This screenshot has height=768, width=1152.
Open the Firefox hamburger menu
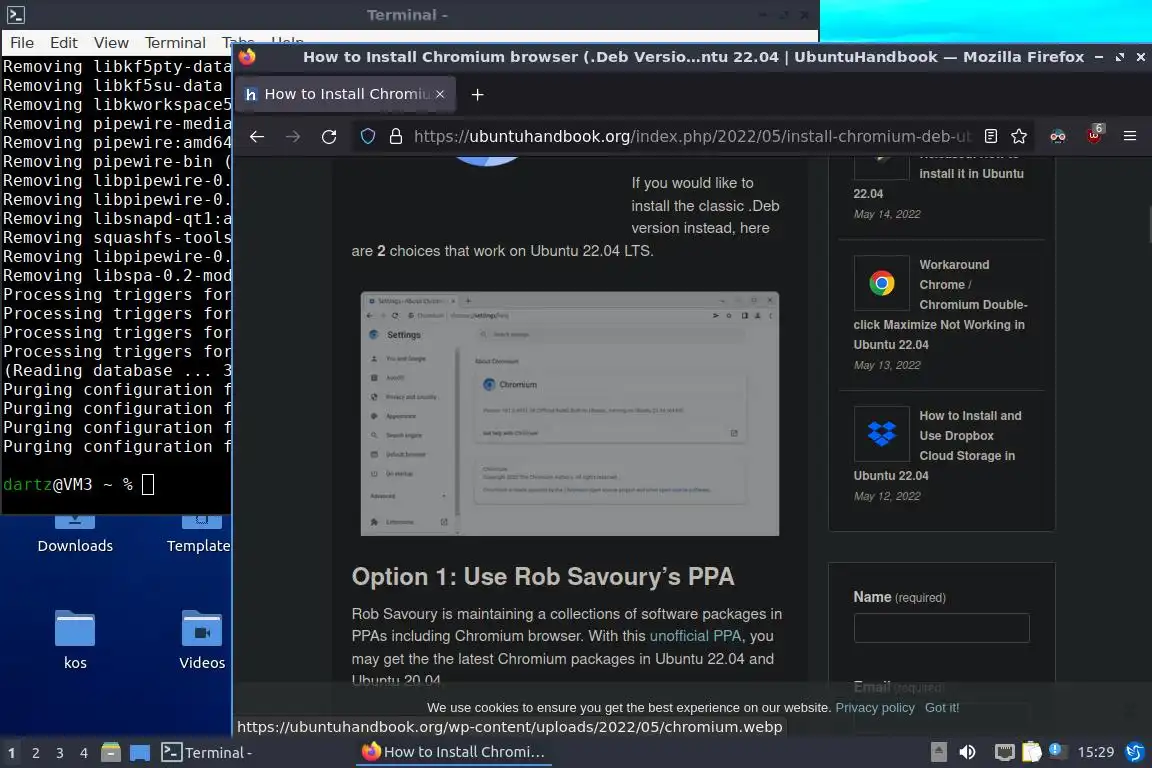point(1130,137)
